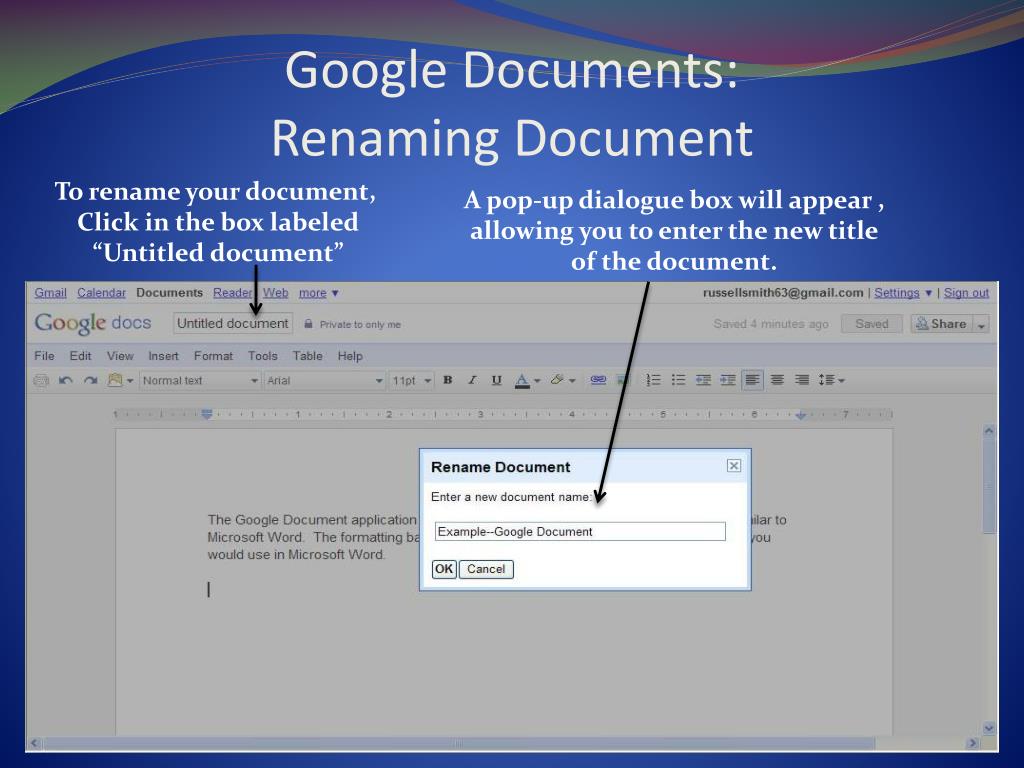Viewport: 1024px width, 768px height.
Task: Click the right margin marker on ruler
Action: (x=801, y=415)
